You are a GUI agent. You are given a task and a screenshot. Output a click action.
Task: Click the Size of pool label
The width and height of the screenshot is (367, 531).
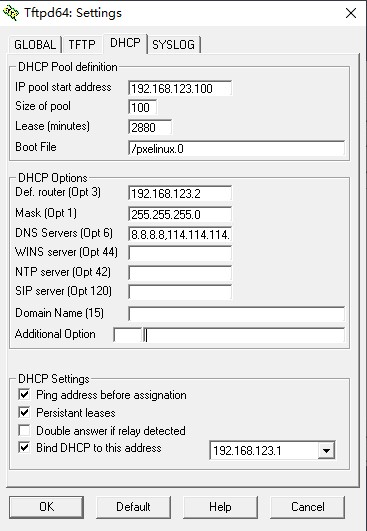[43, 106]
